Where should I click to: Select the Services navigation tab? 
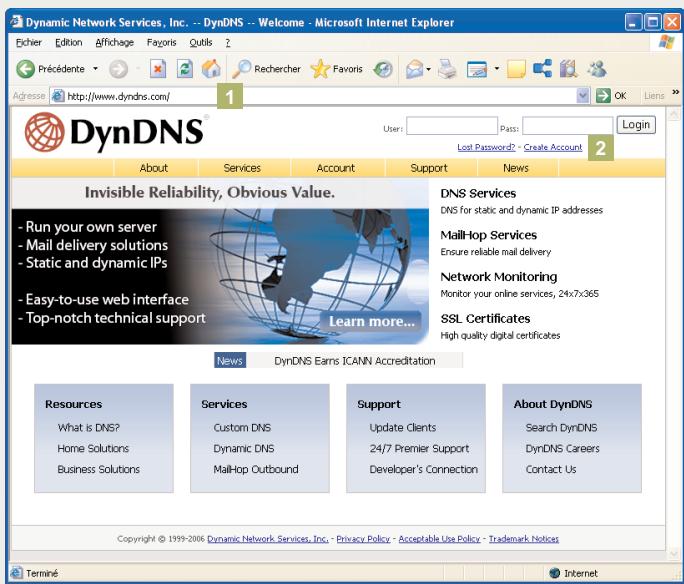[x=242, y=168]
